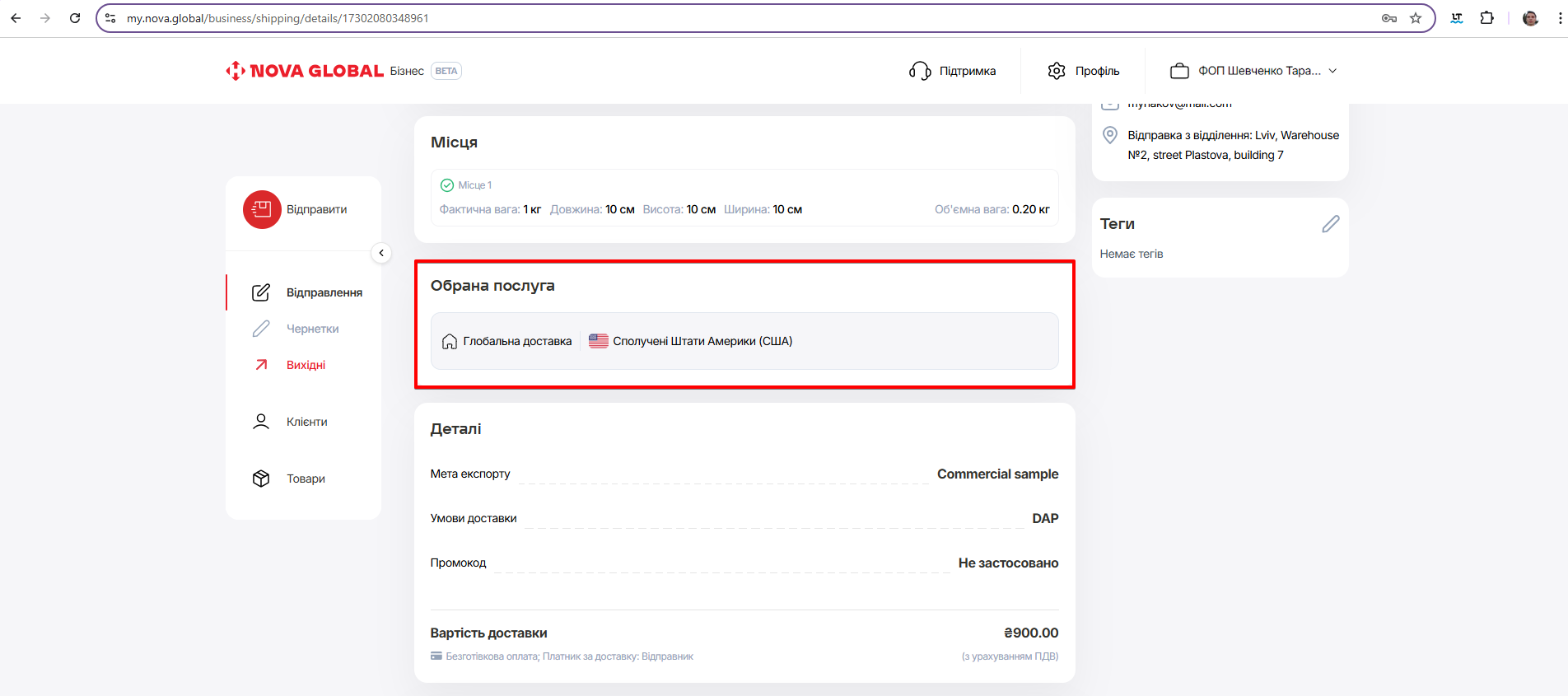Bookmark this page with star icon
Viewport: 1568px width, 696px height.
click(1416, 18)
